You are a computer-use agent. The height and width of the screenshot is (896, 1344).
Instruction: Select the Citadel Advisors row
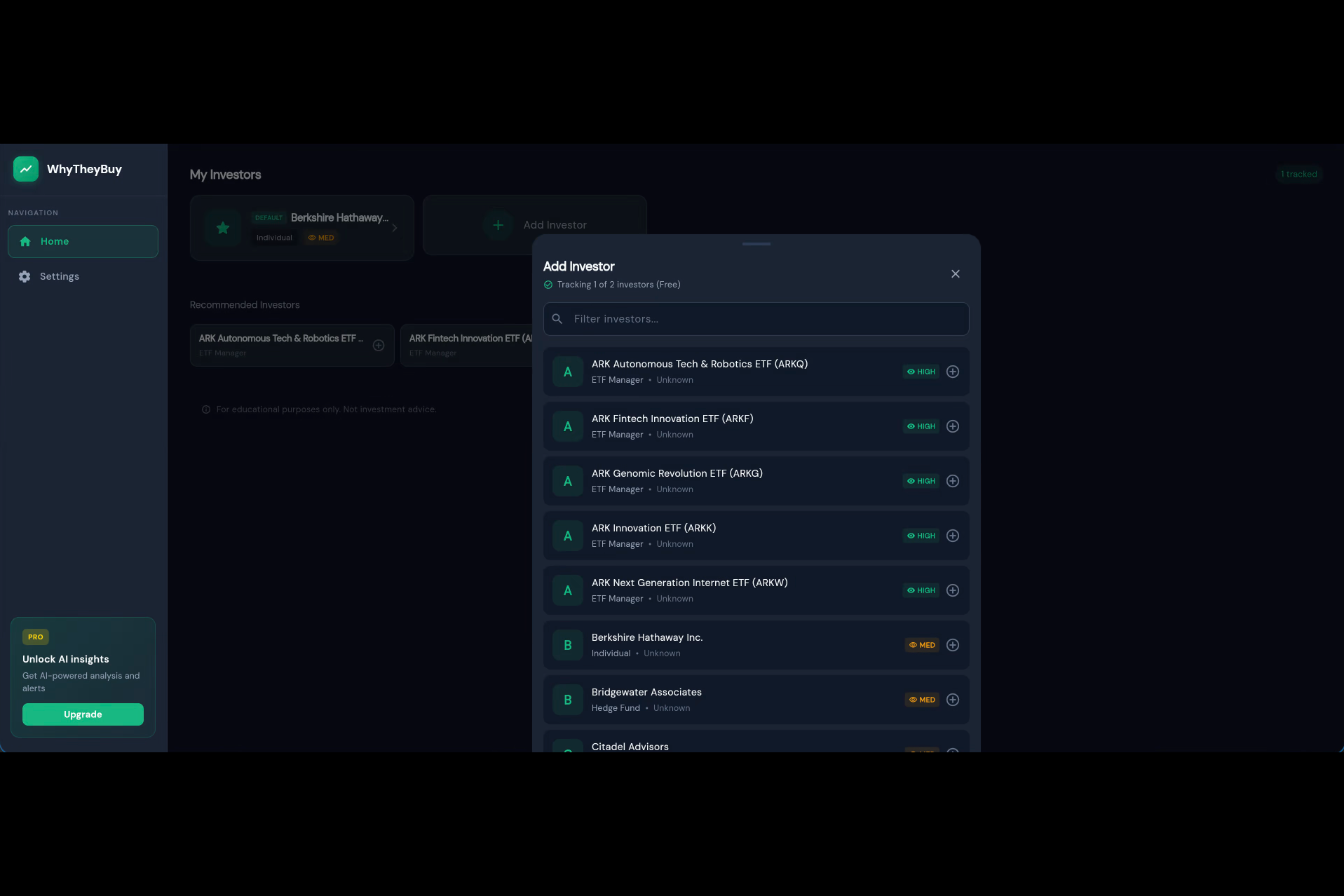[x=756, y=742]
